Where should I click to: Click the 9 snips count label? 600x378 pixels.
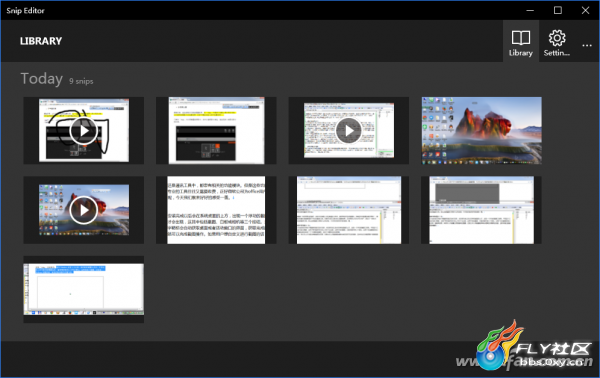click(x=81, y=81)
